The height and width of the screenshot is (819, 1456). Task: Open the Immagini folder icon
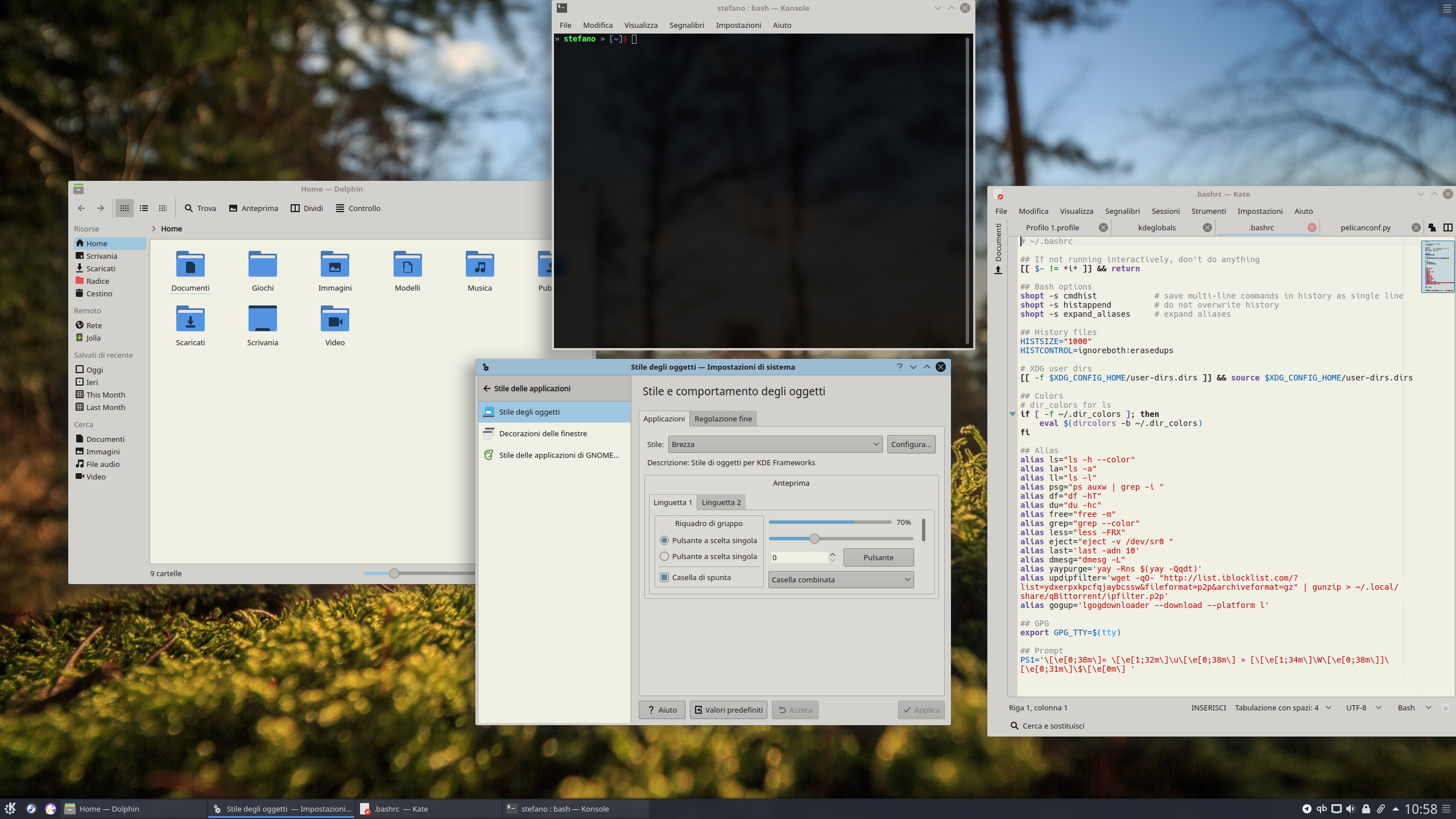pyautogui.click(x=335, y=271)
